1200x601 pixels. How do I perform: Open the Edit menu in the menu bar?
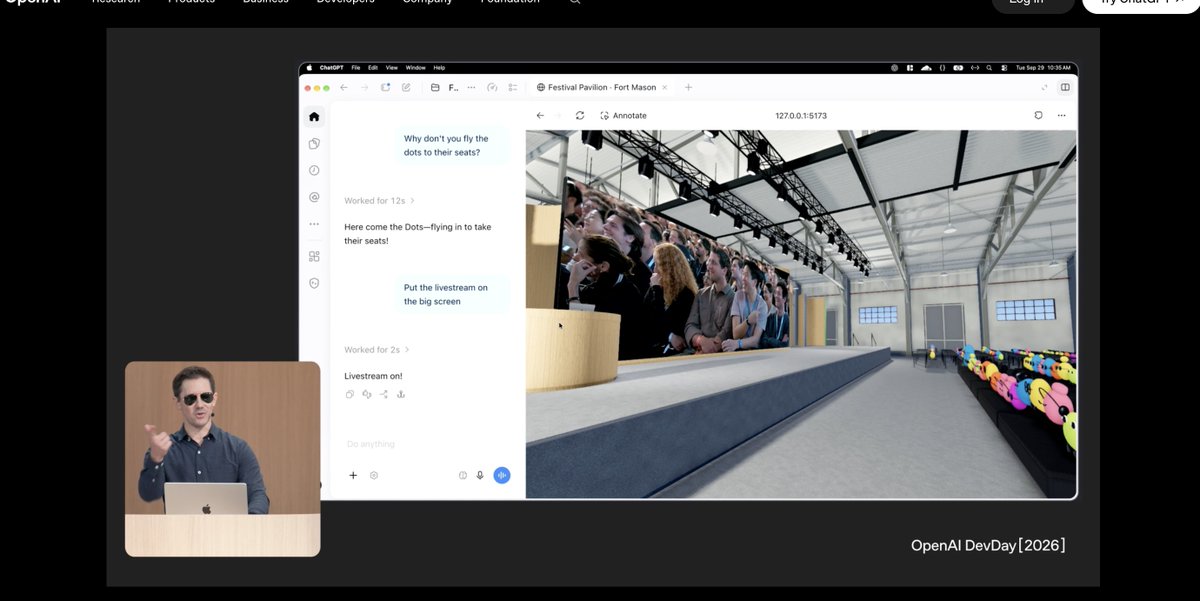373,68
